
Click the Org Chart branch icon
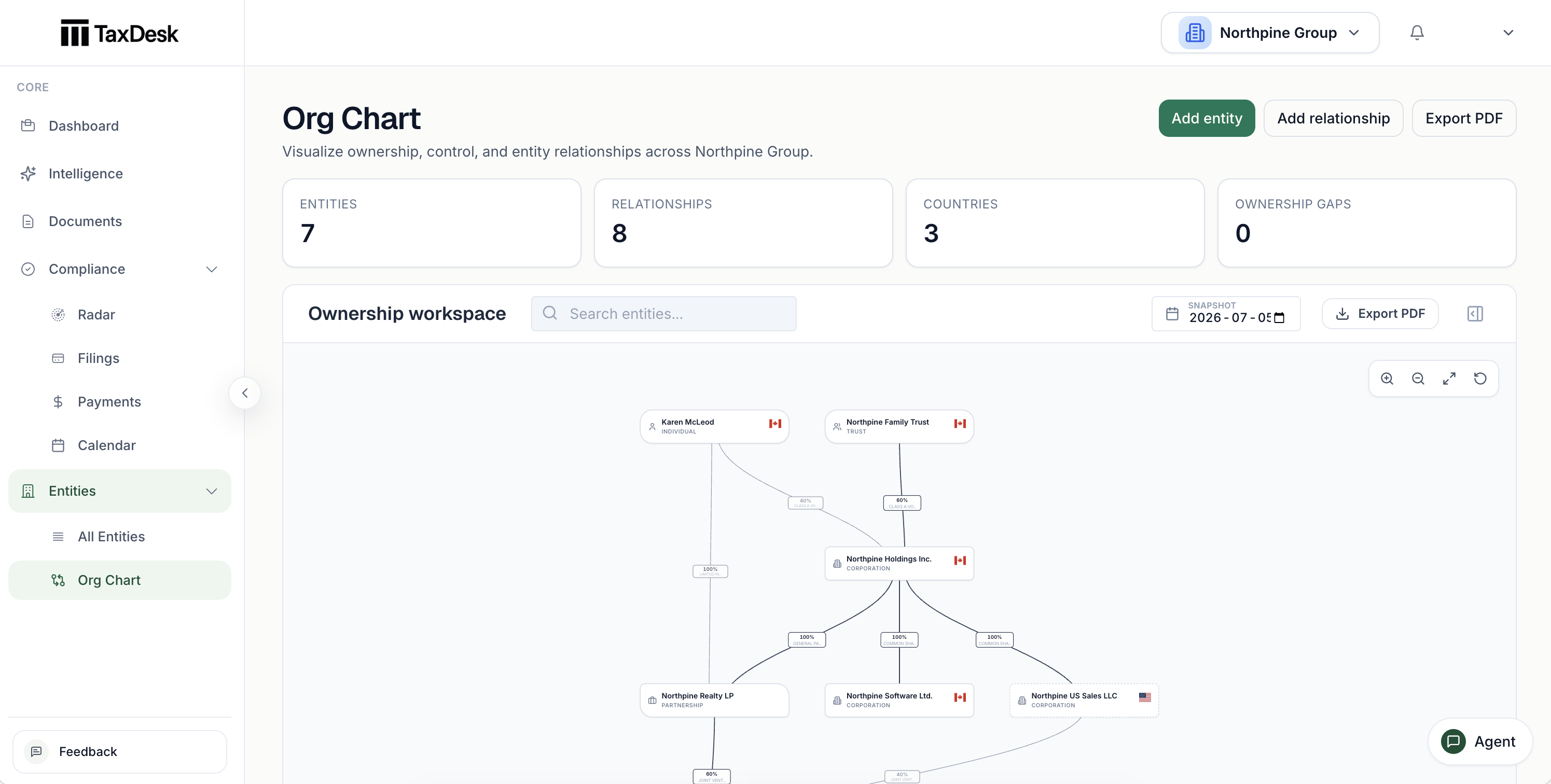coord(58,580)
